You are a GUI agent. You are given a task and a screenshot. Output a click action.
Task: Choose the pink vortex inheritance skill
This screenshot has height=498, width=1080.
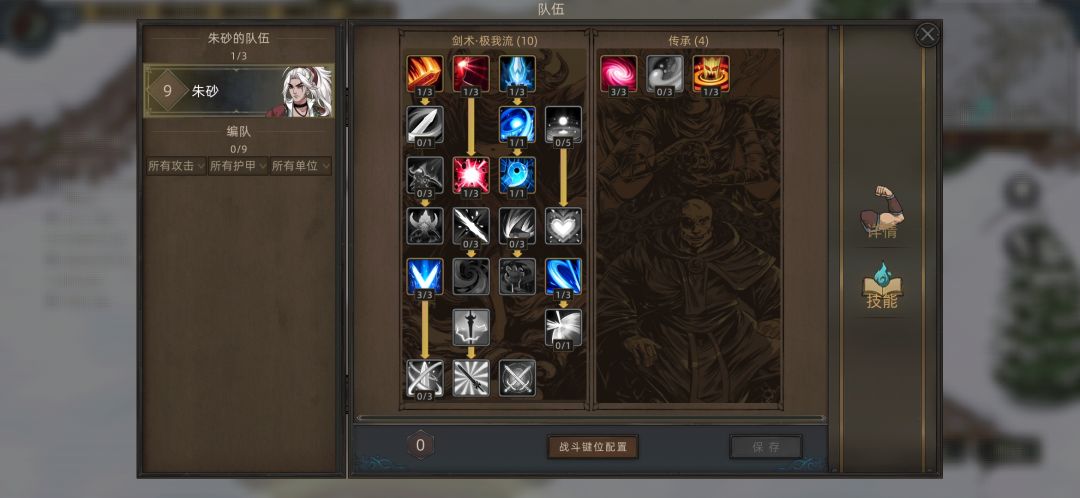tap(619, 74)
